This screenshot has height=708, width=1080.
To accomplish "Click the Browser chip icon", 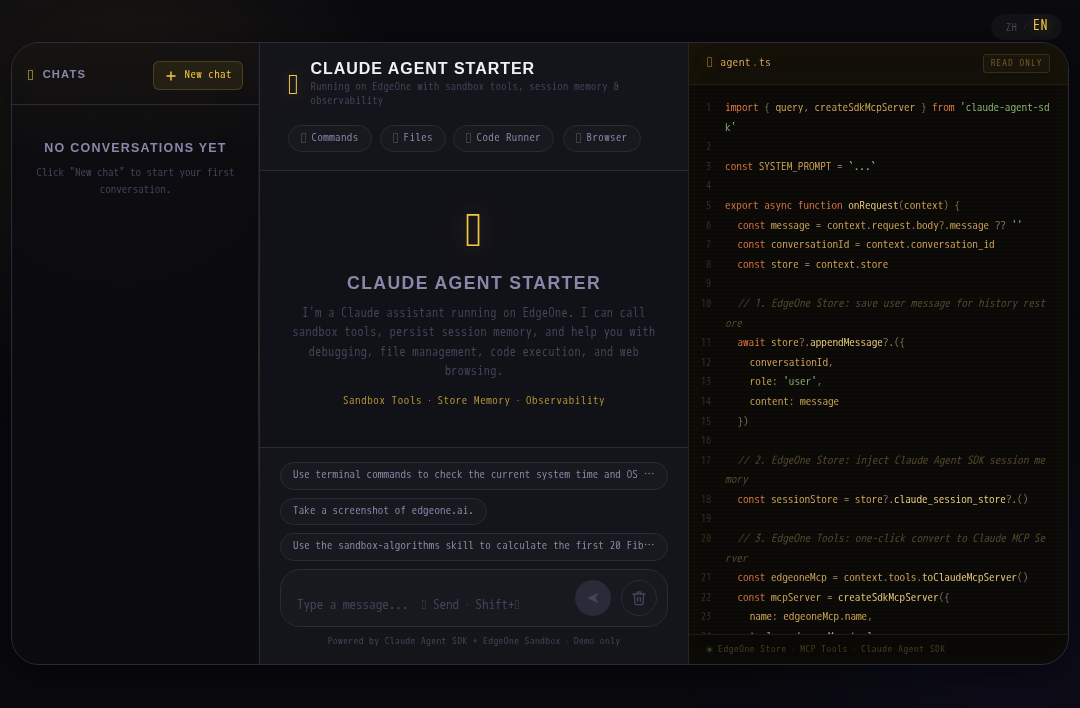I will click(x=579, y=138).
